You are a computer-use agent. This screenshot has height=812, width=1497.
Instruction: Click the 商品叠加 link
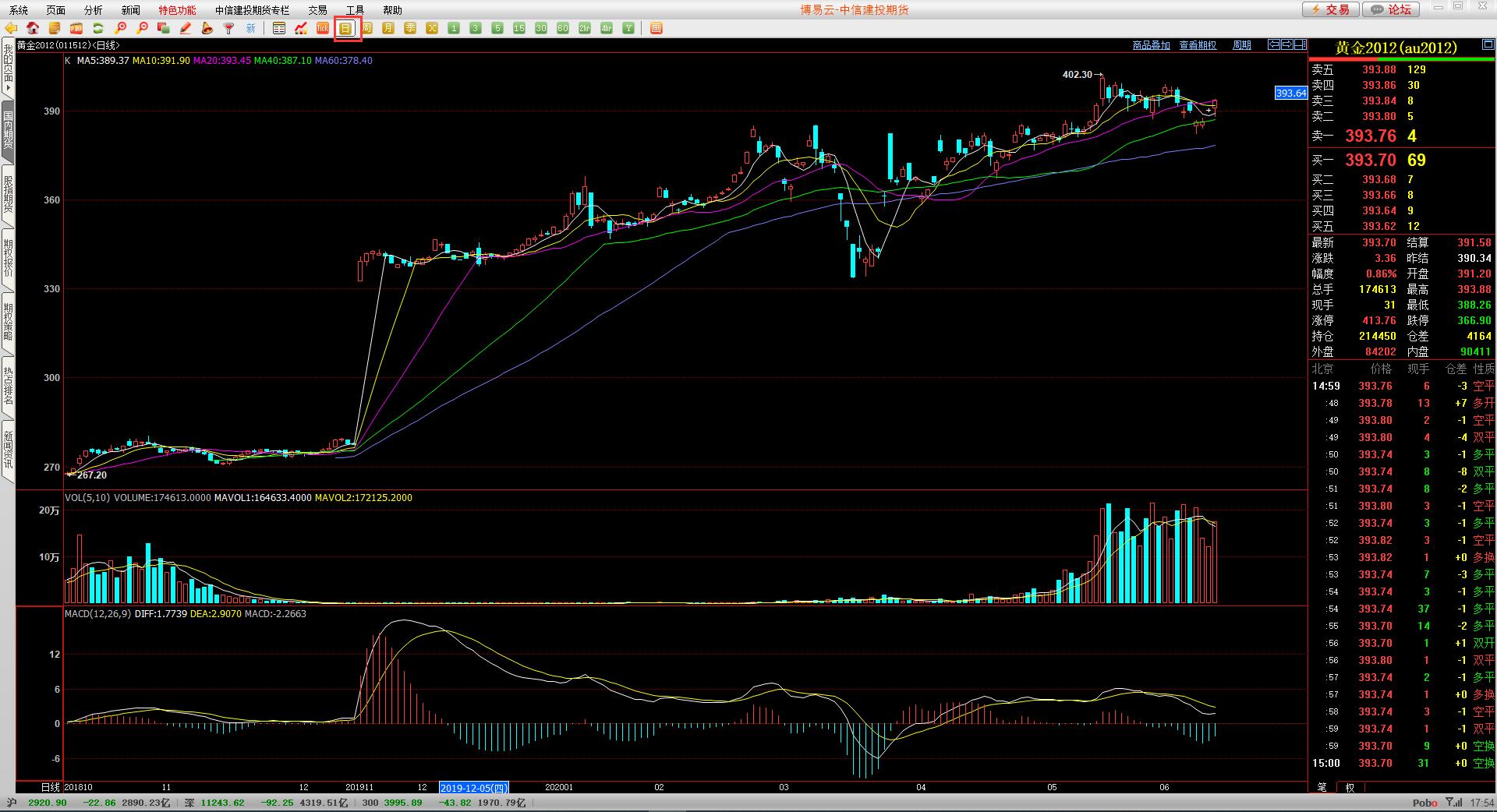point(1151,46)
